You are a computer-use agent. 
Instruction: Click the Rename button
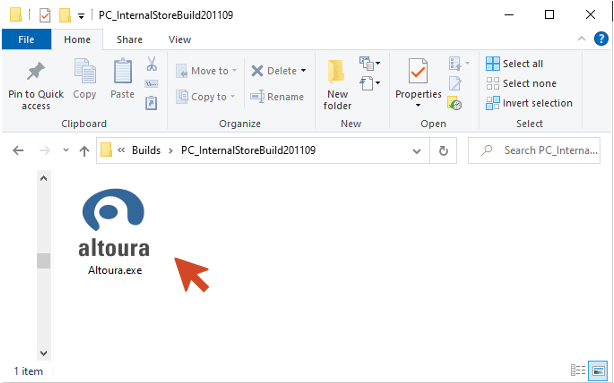point(277,96)
